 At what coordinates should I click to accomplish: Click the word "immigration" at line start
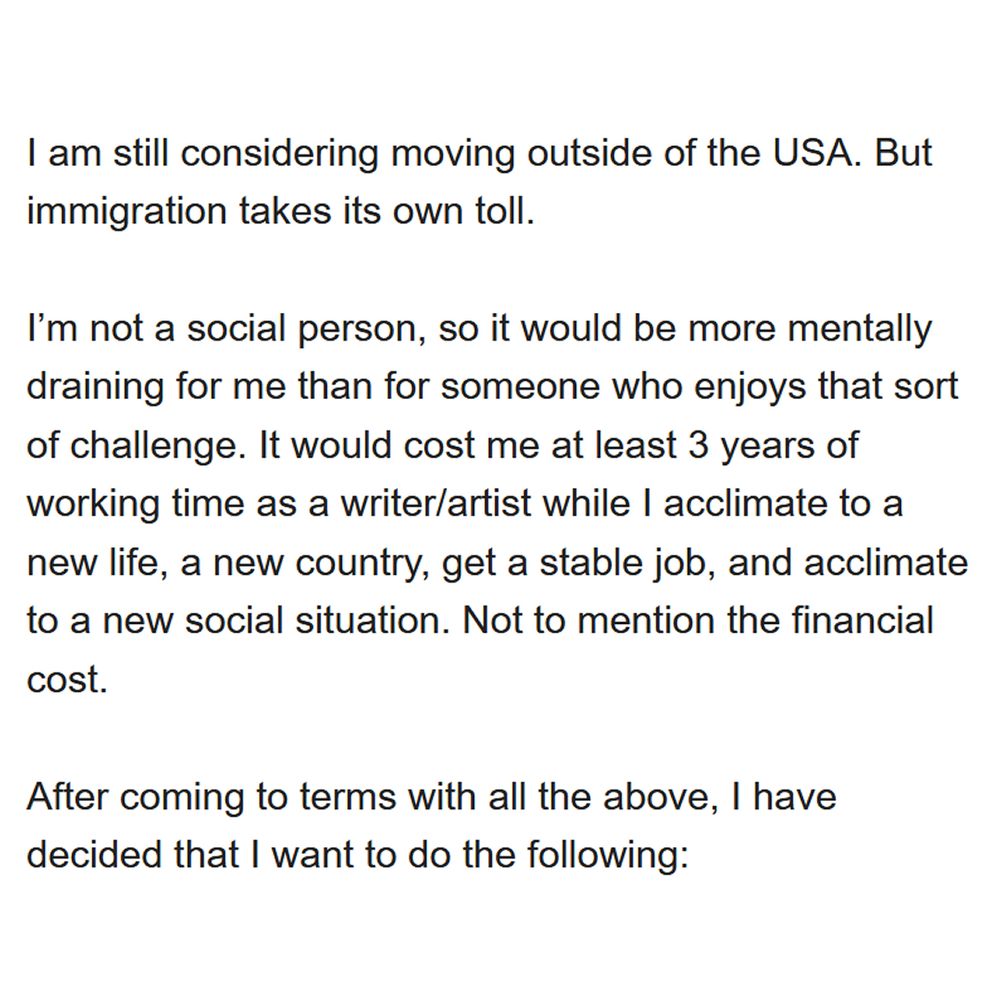coord(127,213)
